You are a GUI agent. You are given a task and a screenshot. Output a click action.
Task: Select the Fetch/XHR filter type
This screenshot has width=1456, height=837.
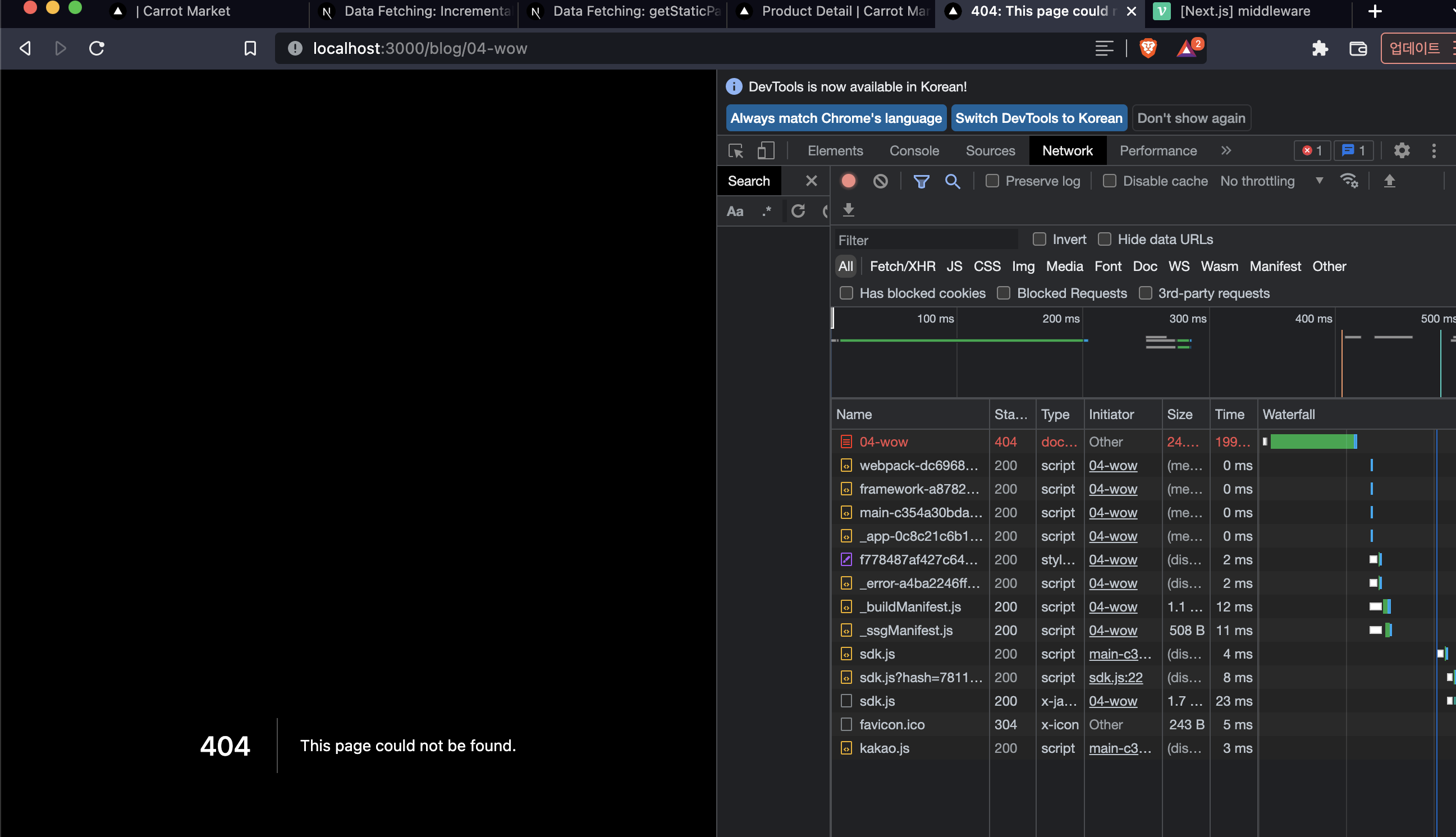pos(902,266)
